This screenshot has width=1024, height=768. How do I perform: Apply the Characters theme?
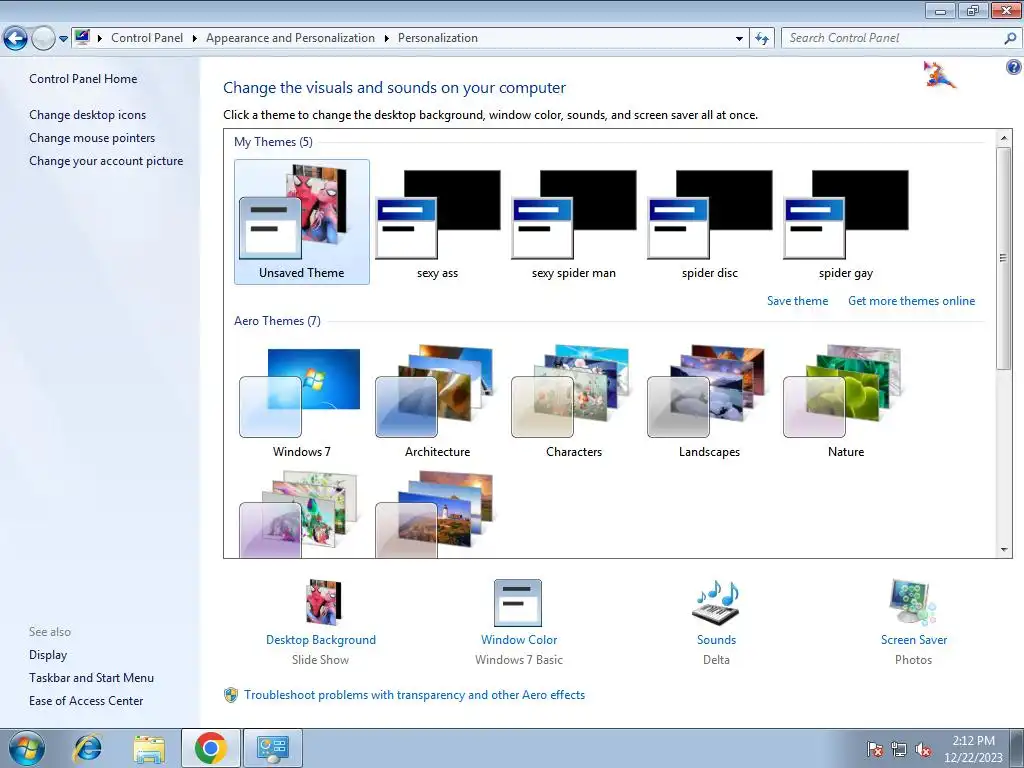click(573, 402)
